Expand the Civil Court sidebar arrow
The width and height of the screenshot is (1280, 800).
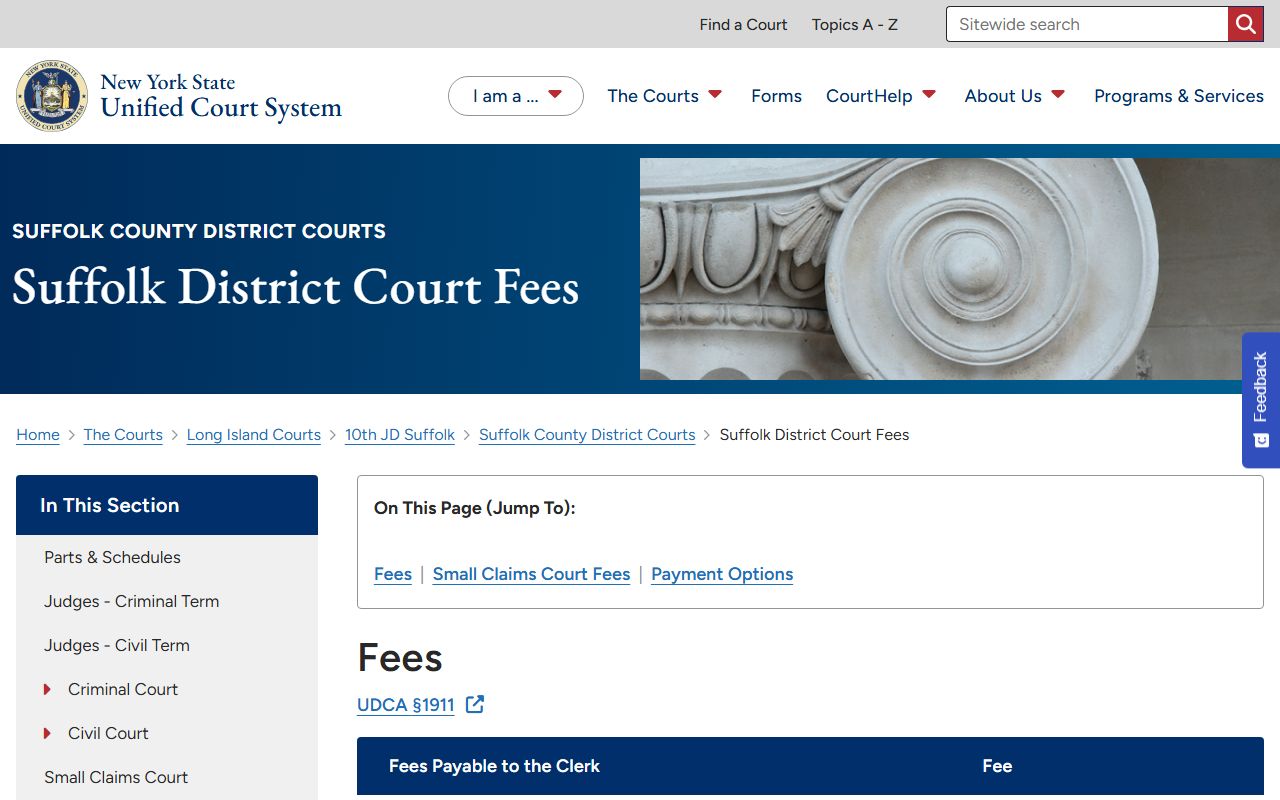pyautogui.click(x=47, y=733)
